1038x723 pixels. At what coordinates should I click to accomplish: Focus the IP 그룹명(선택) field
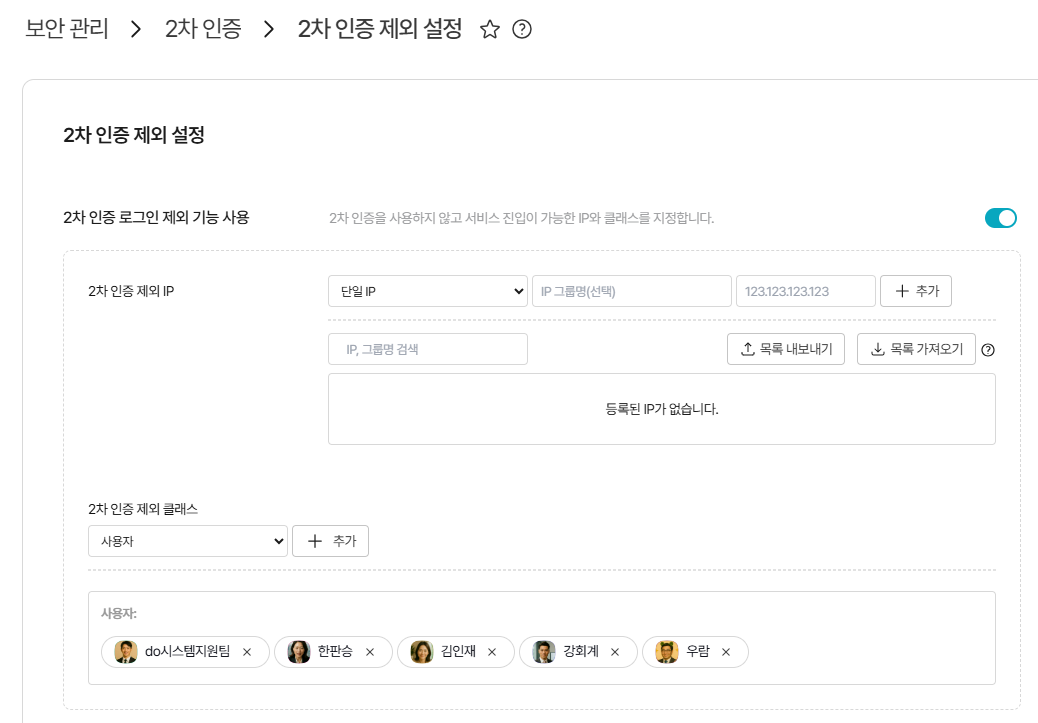(631, 291)
